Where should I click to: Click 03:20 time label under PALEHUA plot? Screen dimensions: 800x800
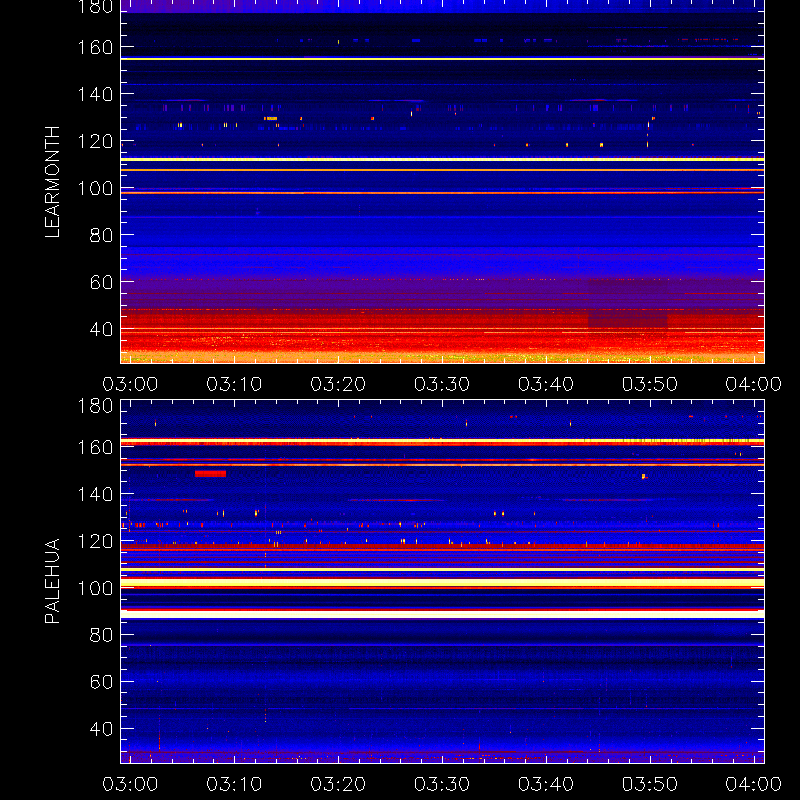(x=338, y=784)
